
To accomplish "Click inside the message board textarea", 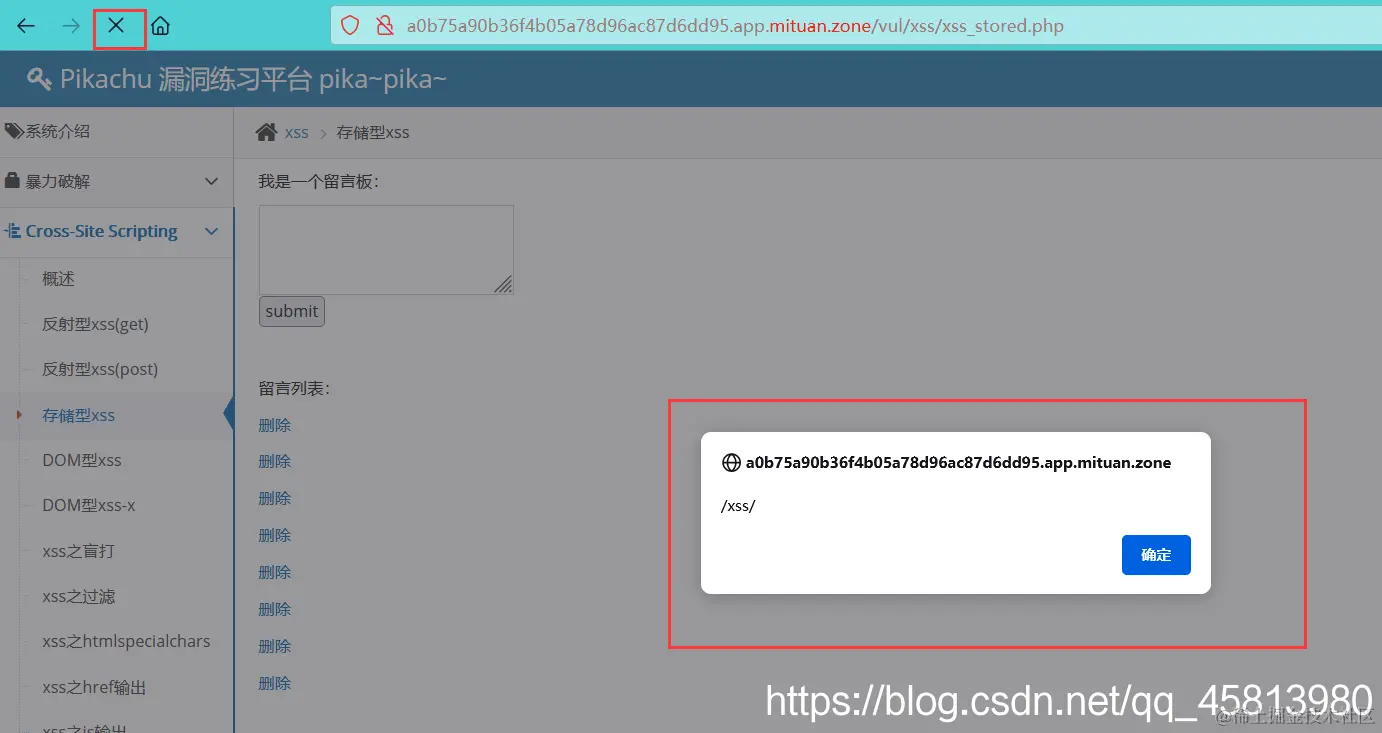I will [386, 250].
